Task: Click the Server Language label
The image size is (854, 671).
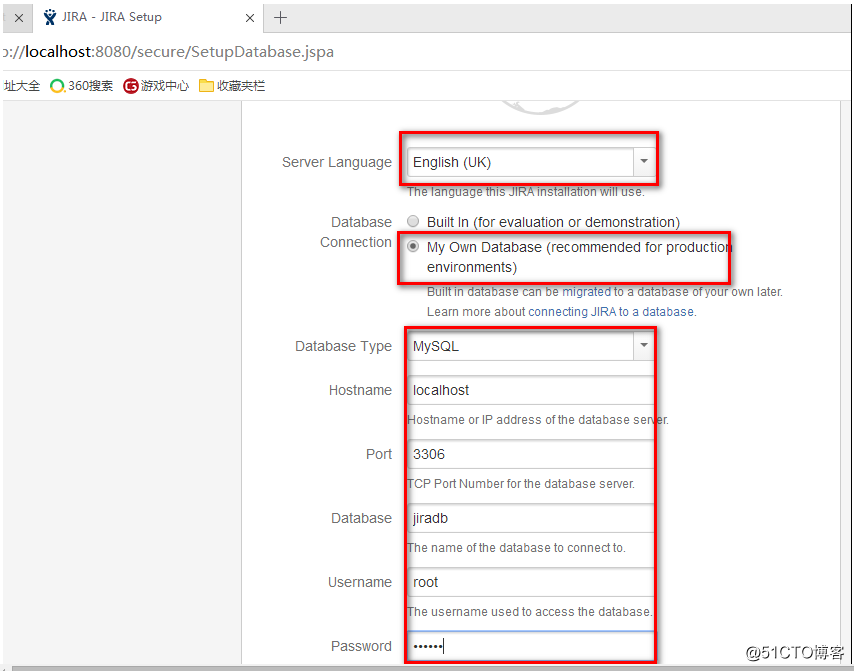Action: coord(337,162)
